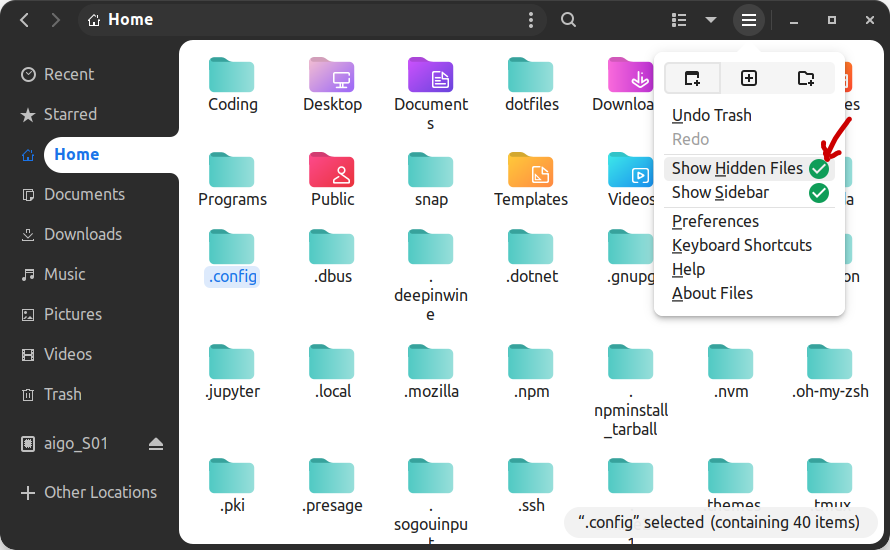The width and height of the screenshot is (890, 550).
Task: Toggle Show Hidden Files checkmark
Action: [x=818, y=169]
